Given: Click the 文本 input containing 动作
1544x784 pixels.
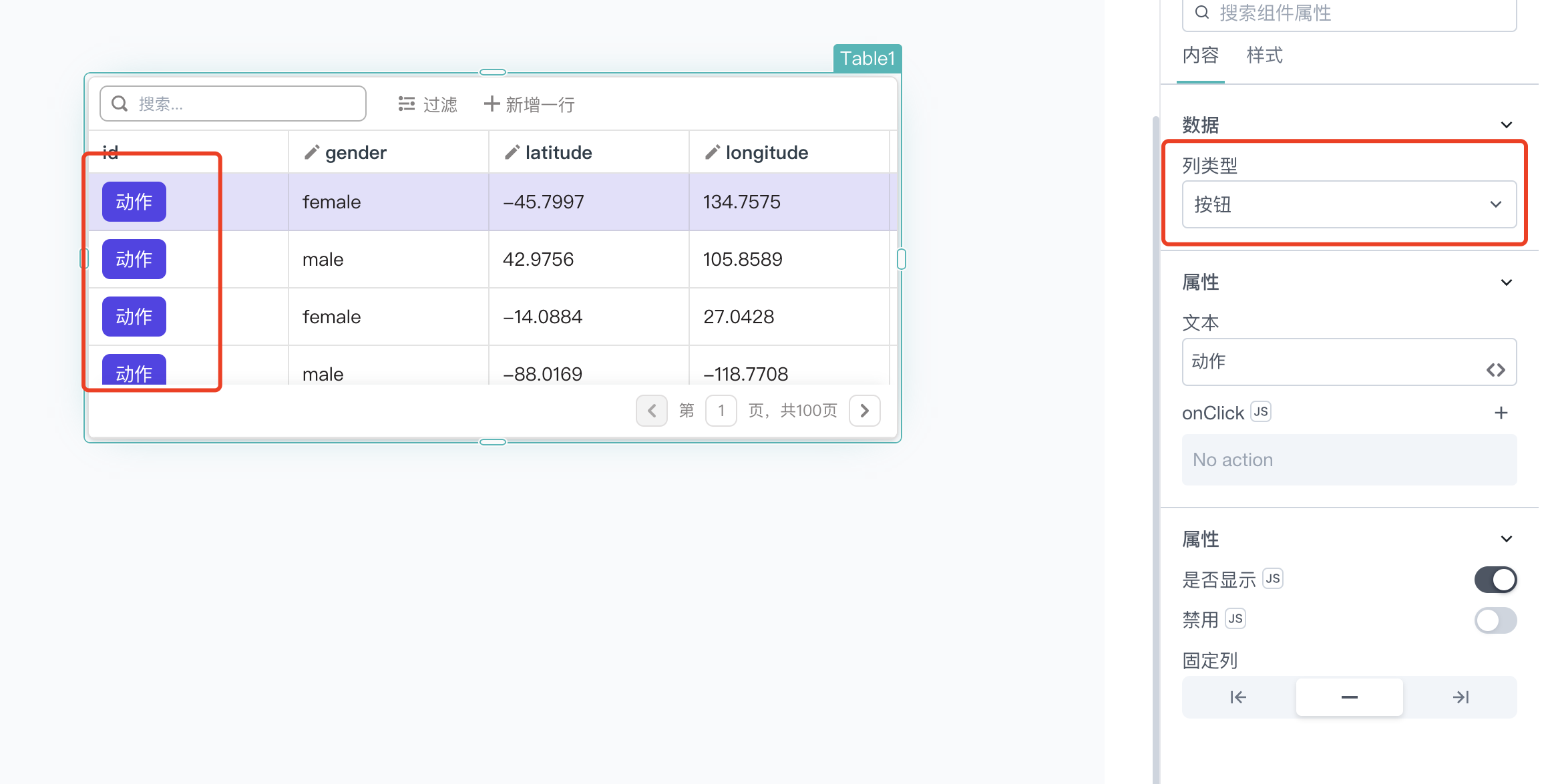Looking at the screenshot, I should (x=1349, y=362).
